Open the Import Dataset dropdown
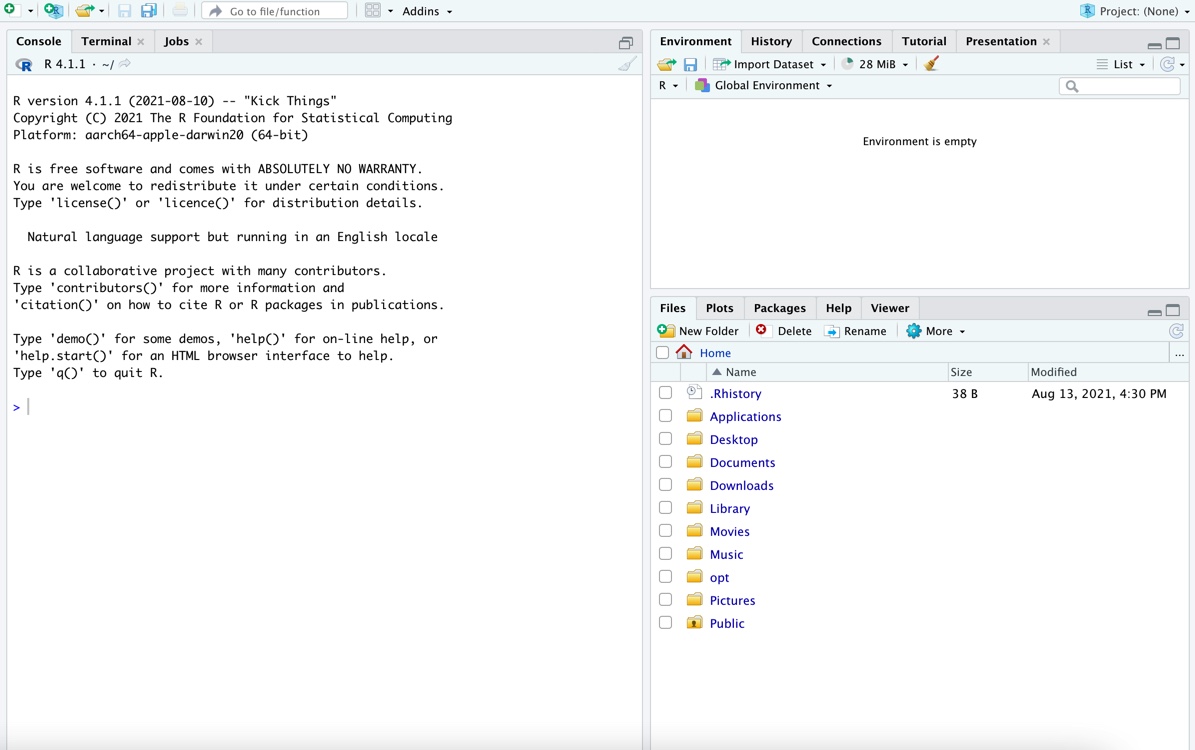Image resolution: width=1195 pixels, height=750 pixels. pyautogui.click(x=770, y=64)
